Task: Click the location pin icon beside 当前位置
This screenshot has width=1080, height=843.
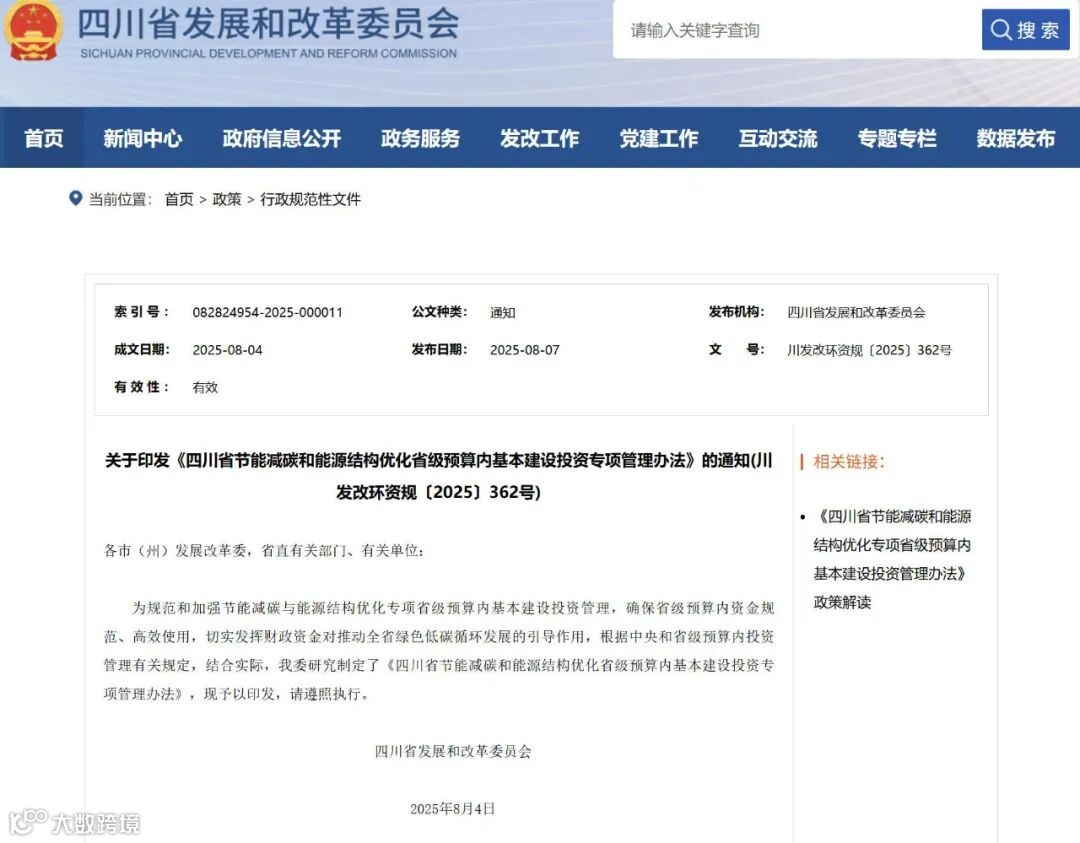Action: [x=76, y=198]
